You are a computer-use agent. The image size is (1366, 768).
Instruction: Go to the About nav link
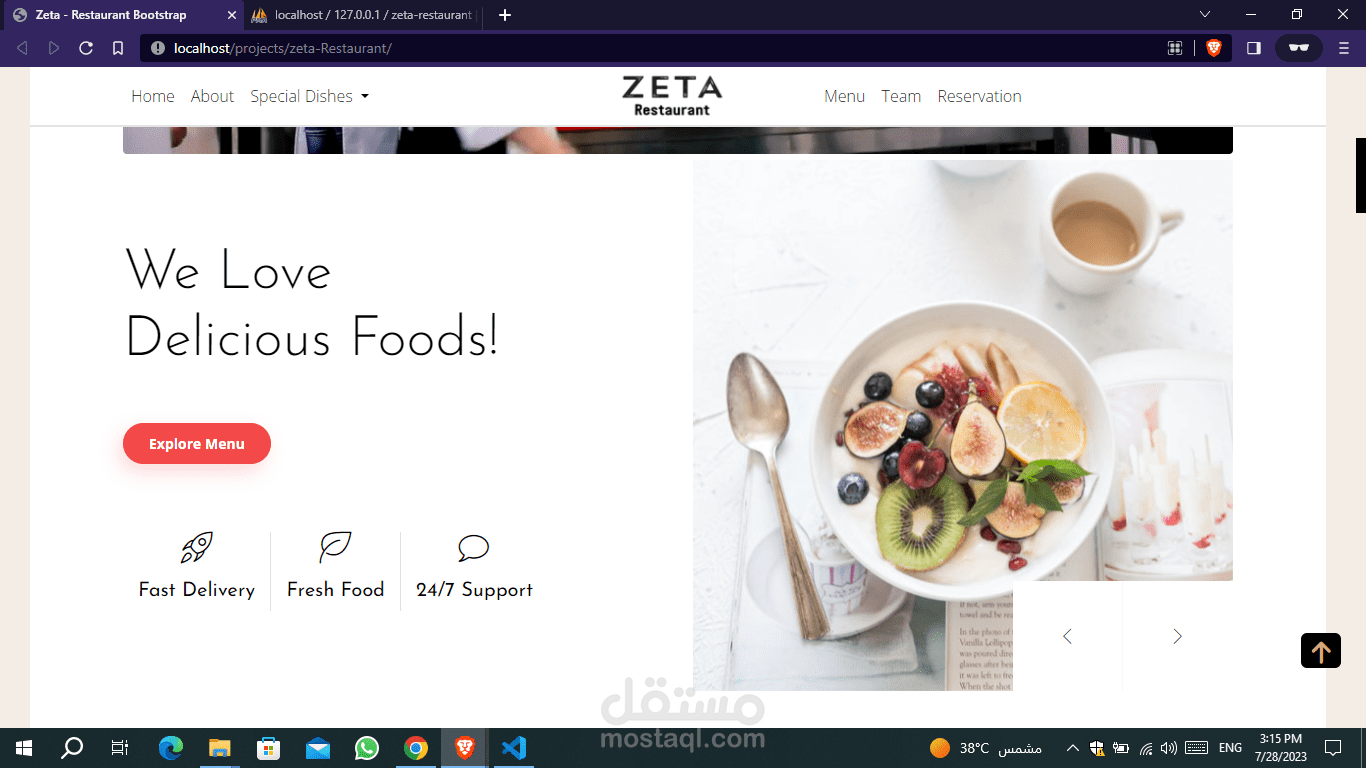pos(212,96)
